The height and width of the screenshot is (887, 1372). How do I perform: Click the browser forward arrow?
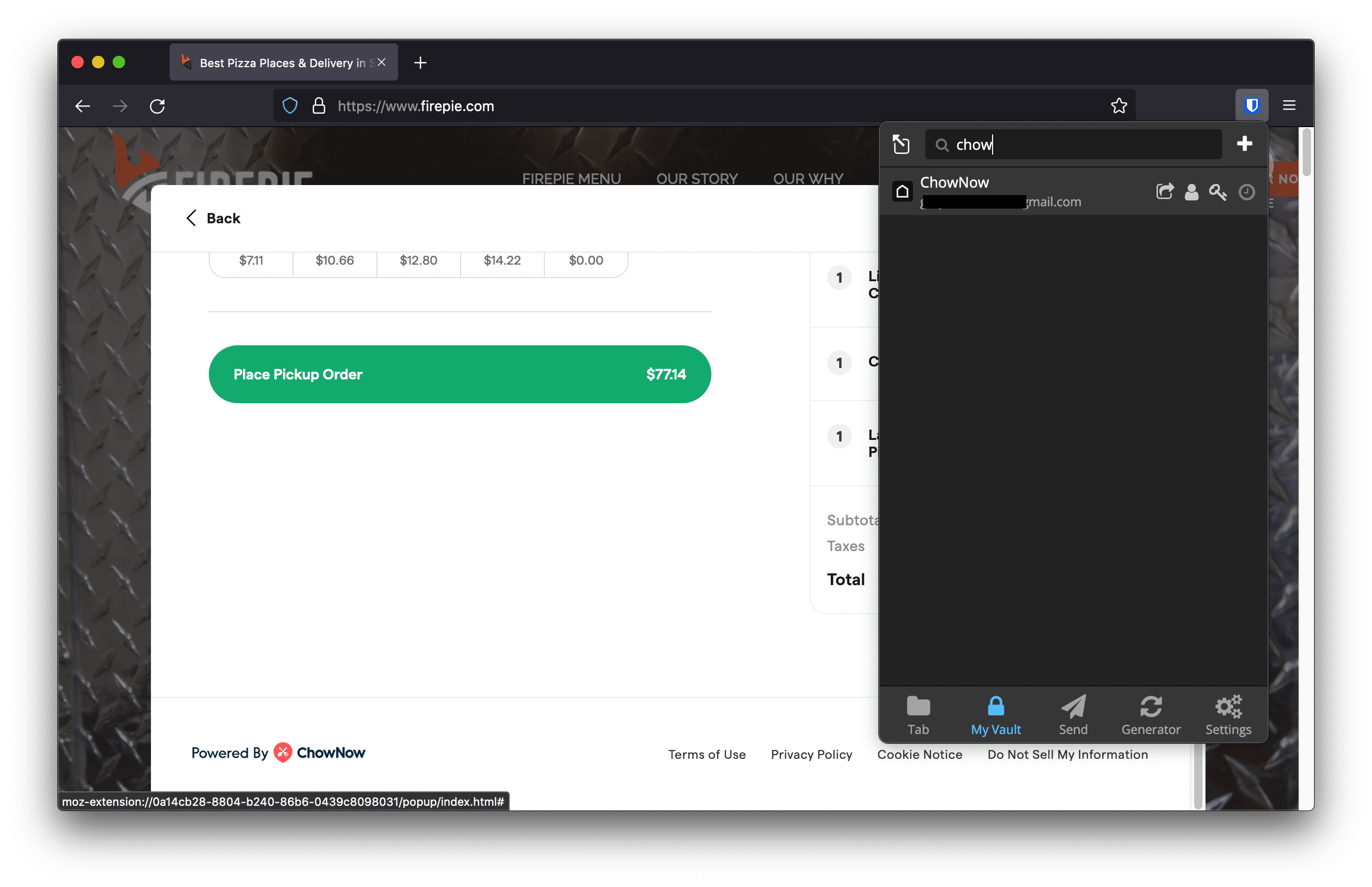pyautogui.click(x=120, y=106)
